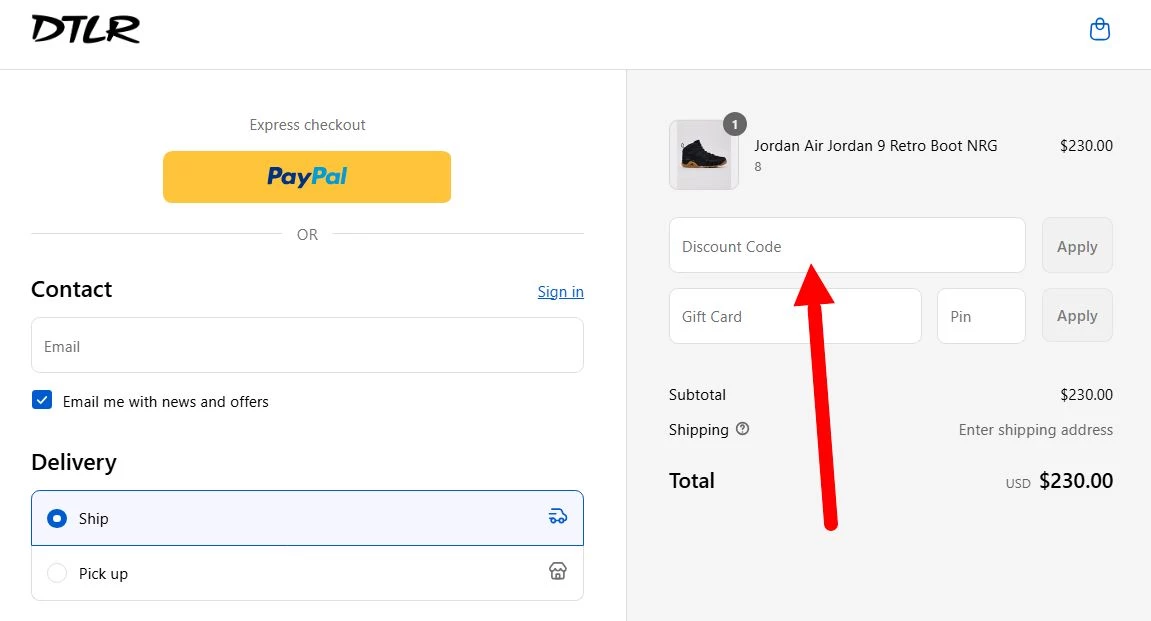Uncheck Email me with news and offers
Image resolution: width=1151 pixels, height=621 pixels.
(x=42, y=401)
